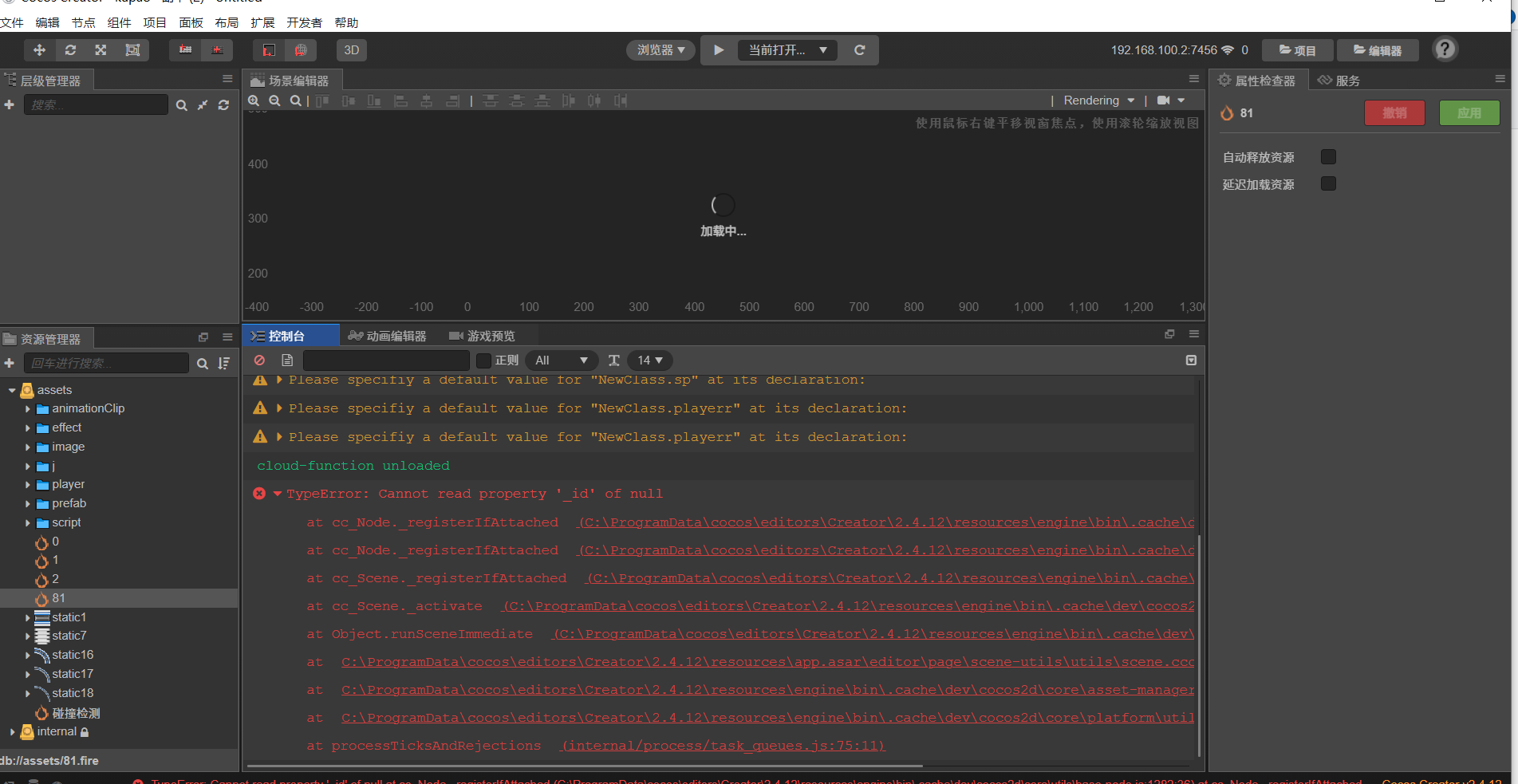Switch to the 动画编辑器 tab
The height and width of the screenshot is (784, 1518).
coord(387,336)
